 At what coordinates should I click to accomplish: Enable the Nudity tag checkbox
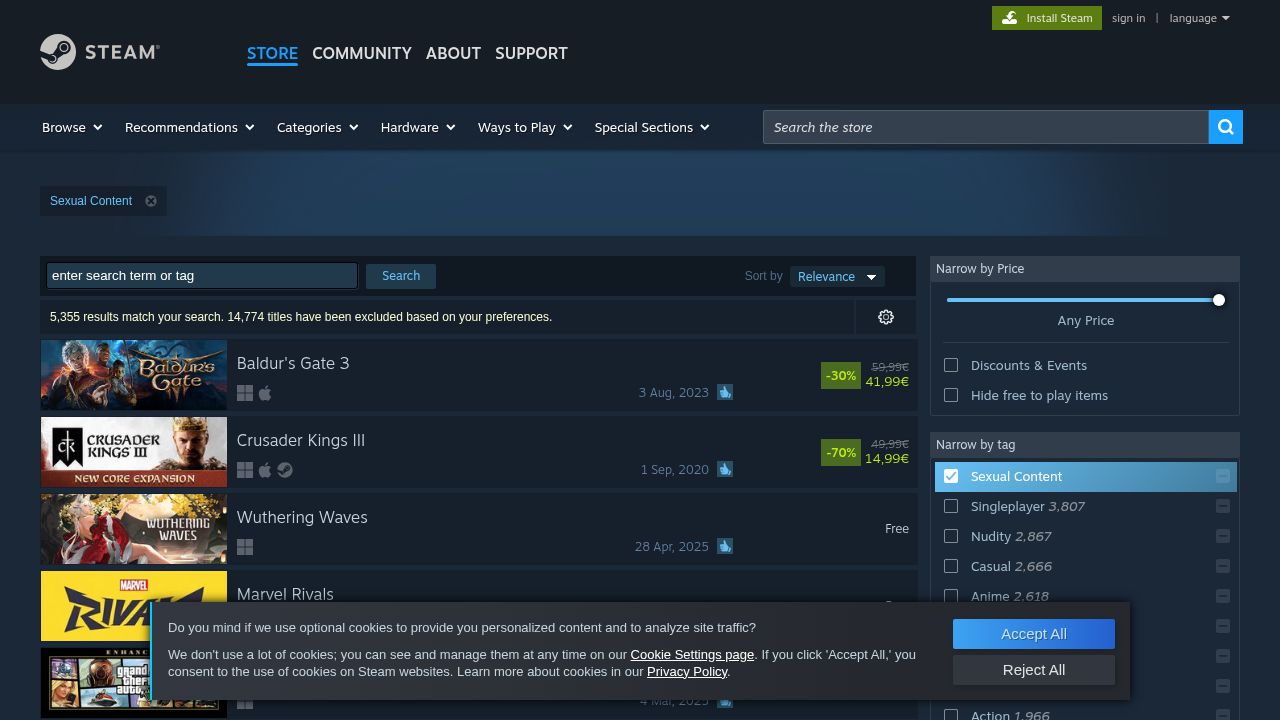[951, 536]
